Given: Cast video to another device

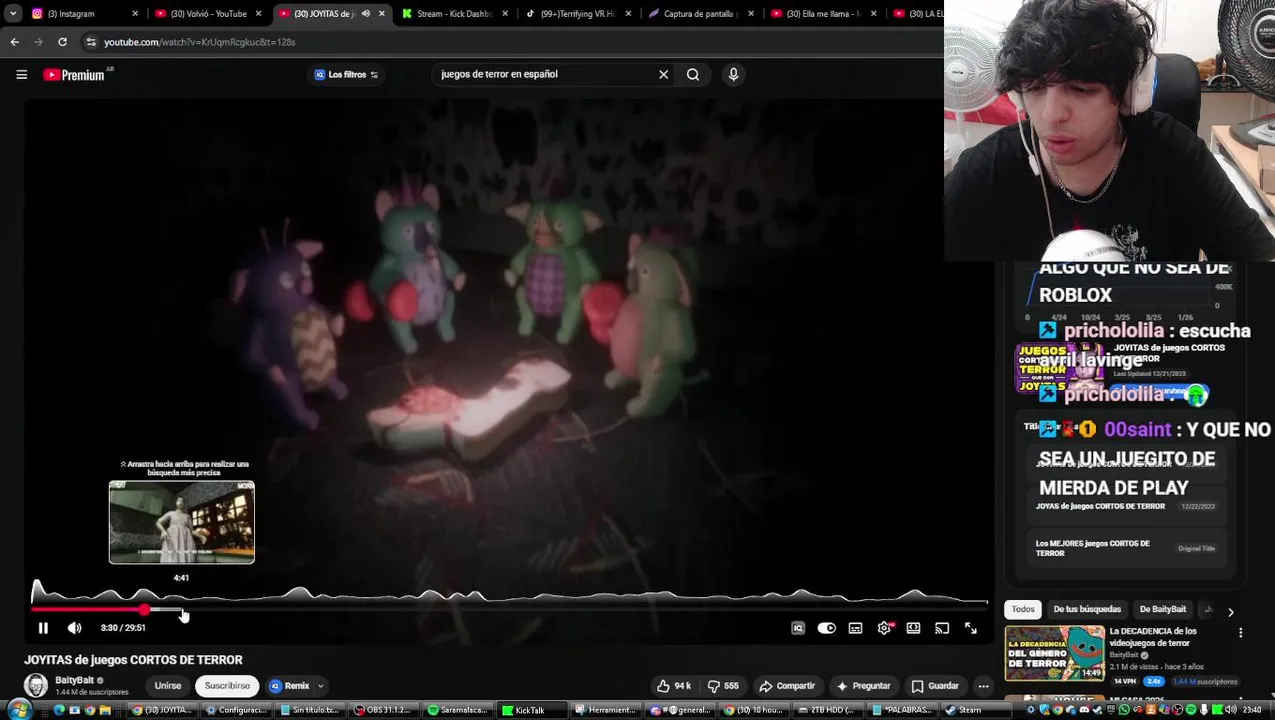Looking at the screenshot, I should click(x=942, y=628).
